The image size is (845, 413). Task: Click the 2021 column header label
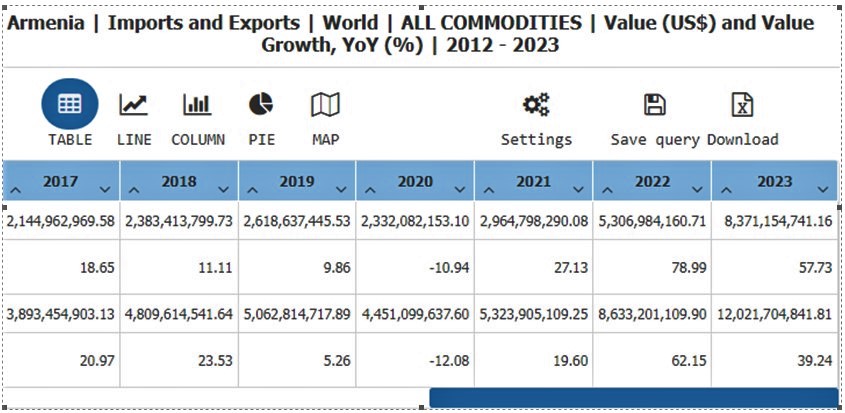click(534, 182)
